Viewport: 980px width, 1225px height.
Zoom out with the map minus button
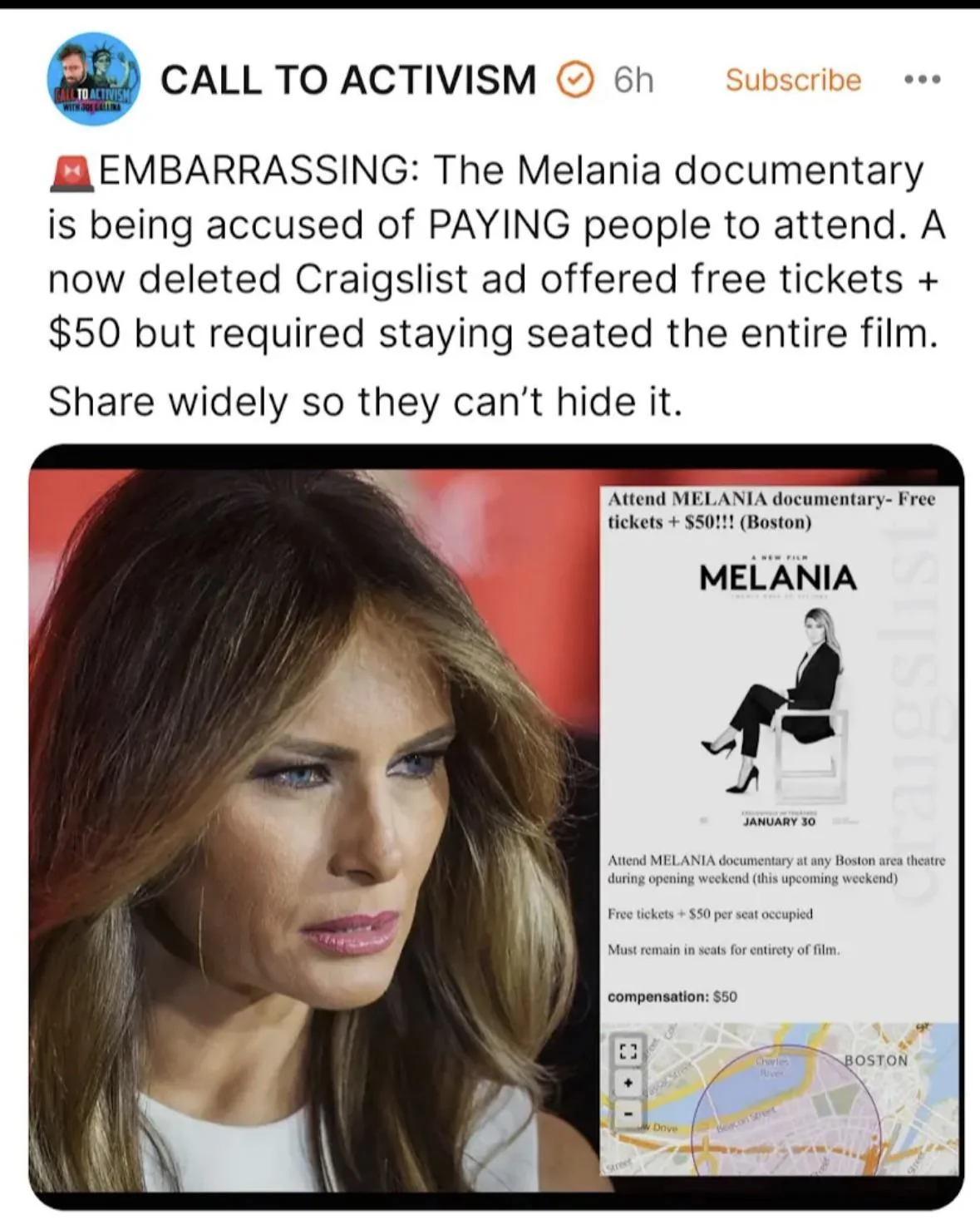(x=628, y=1114)
